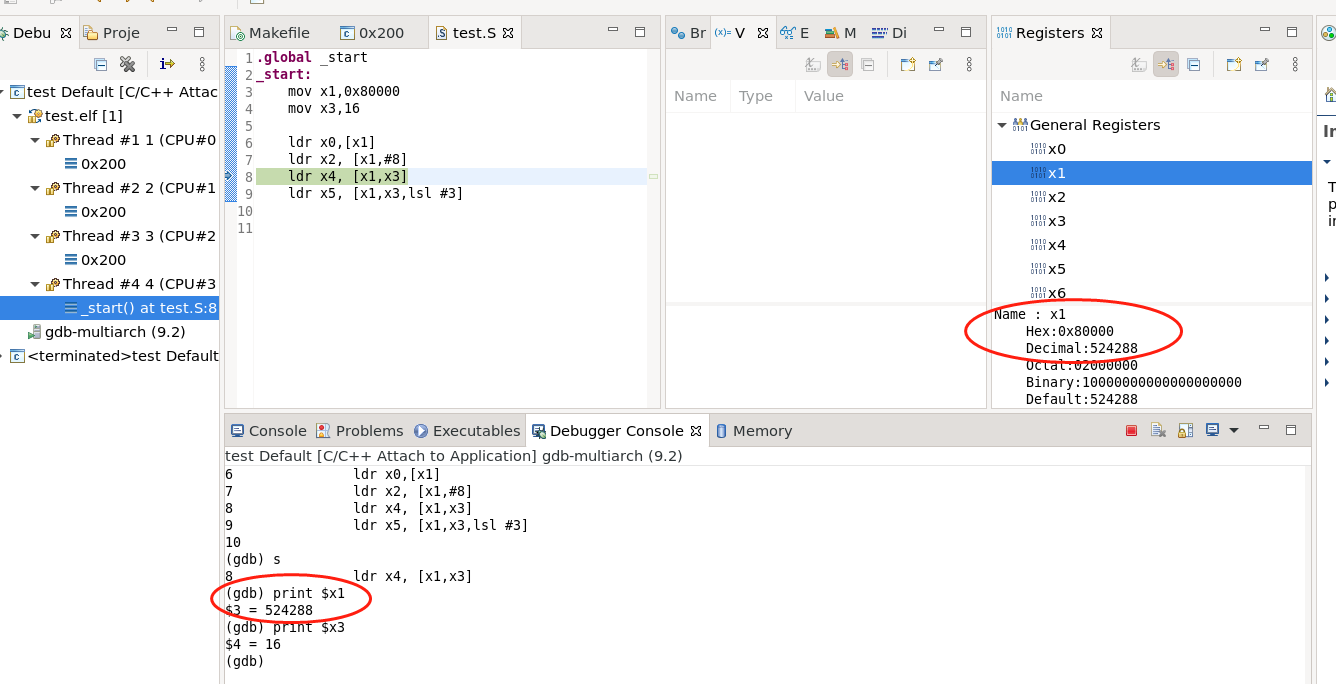Click Display Selected Console icon
The width and height of the screenshot is (1336, 684).
[x=1213, y=430]
